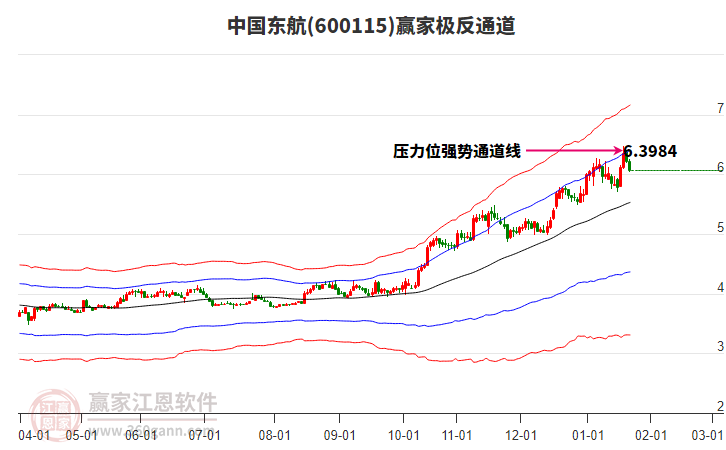
Task: Click the y-axis value 3
Action: [x=720, y=346]
